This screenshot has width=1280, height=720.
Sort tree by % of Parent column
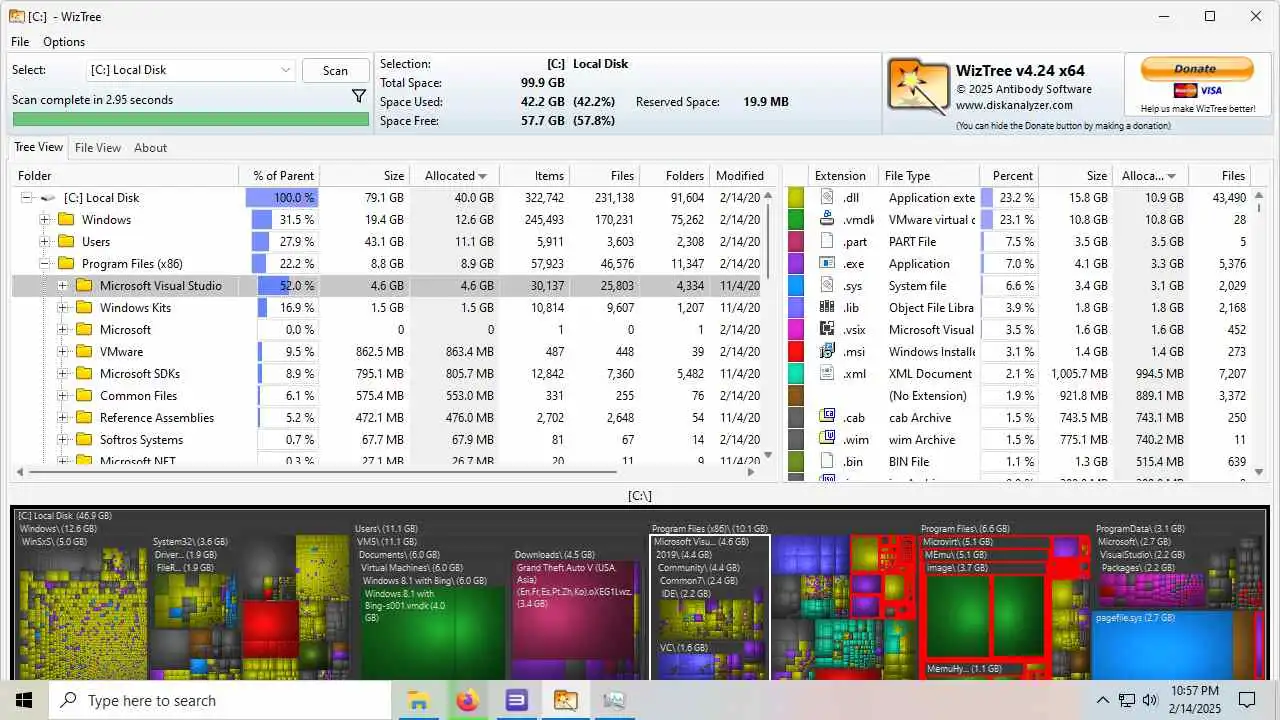pos(279,176)
